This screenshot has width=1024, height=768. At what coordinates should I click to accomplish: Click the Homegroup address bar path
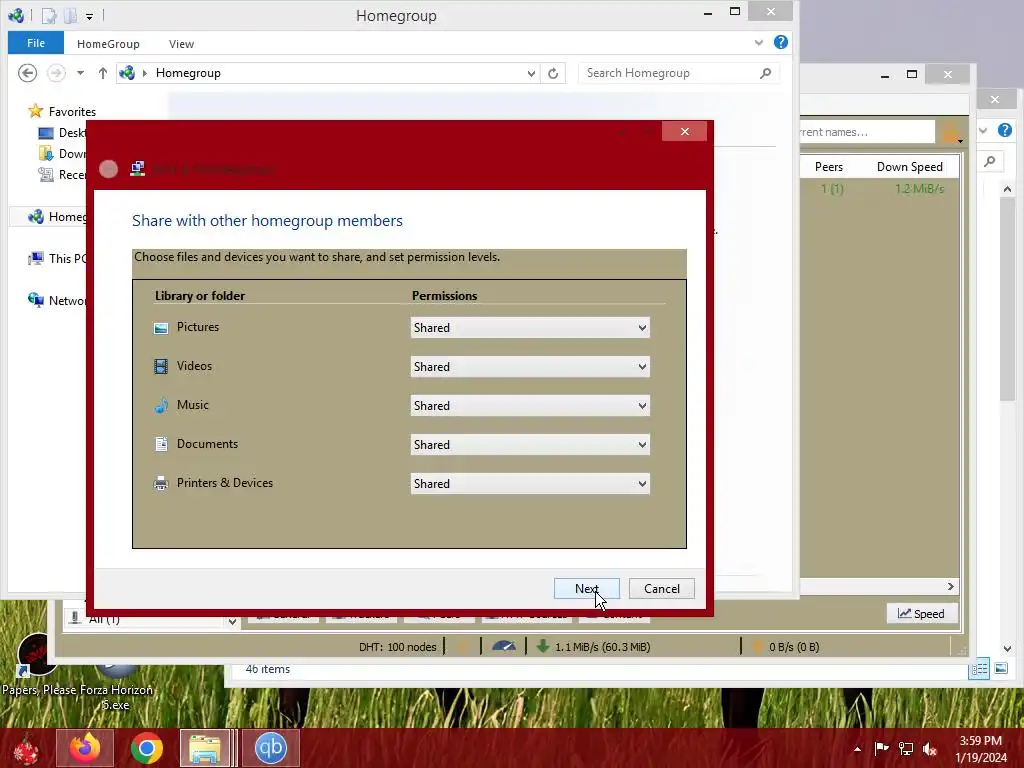tap(188, 73)
